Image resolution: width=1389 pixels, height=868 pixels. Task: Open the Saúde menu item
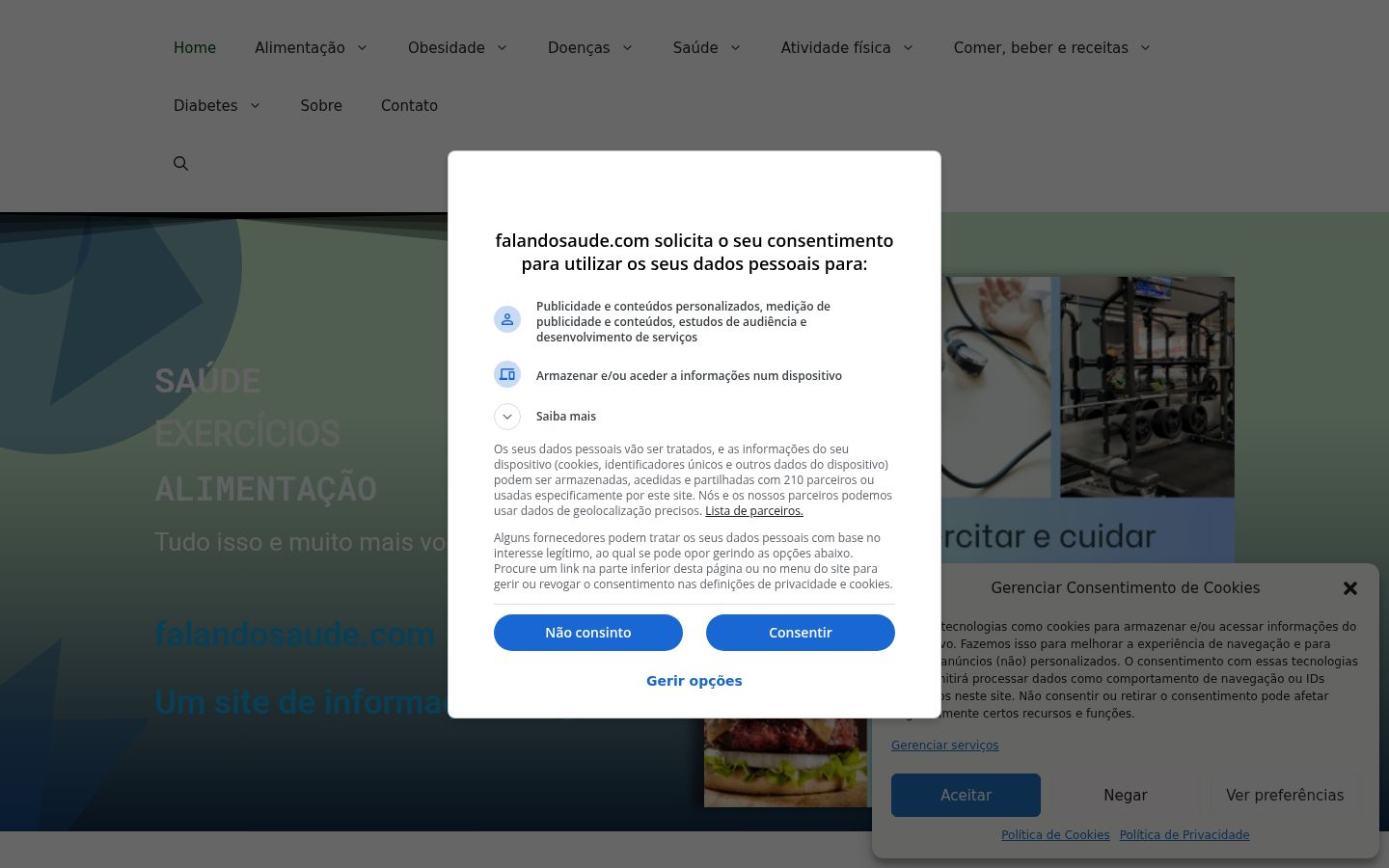[695, 48]
